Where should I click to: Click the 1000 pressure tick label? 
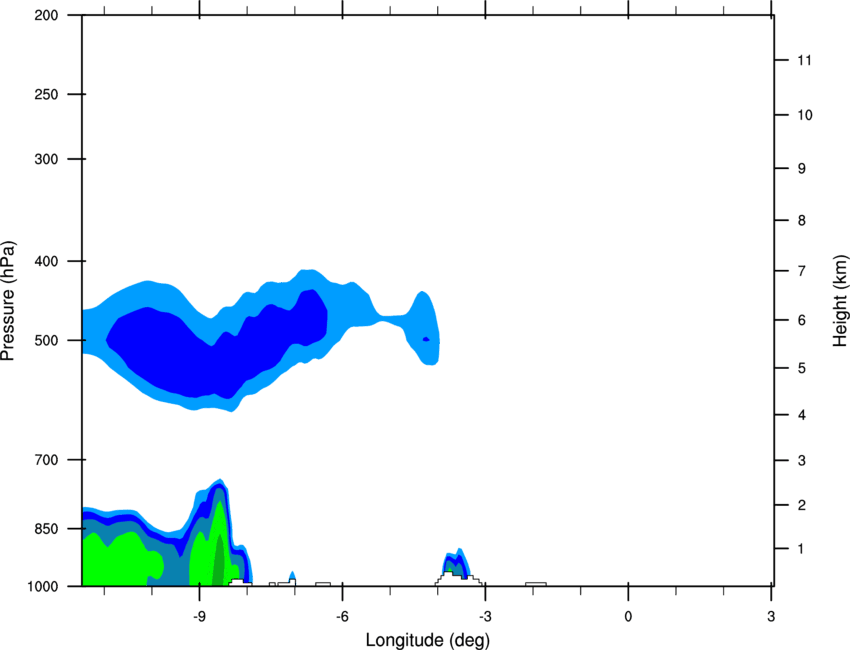[43, 586]
